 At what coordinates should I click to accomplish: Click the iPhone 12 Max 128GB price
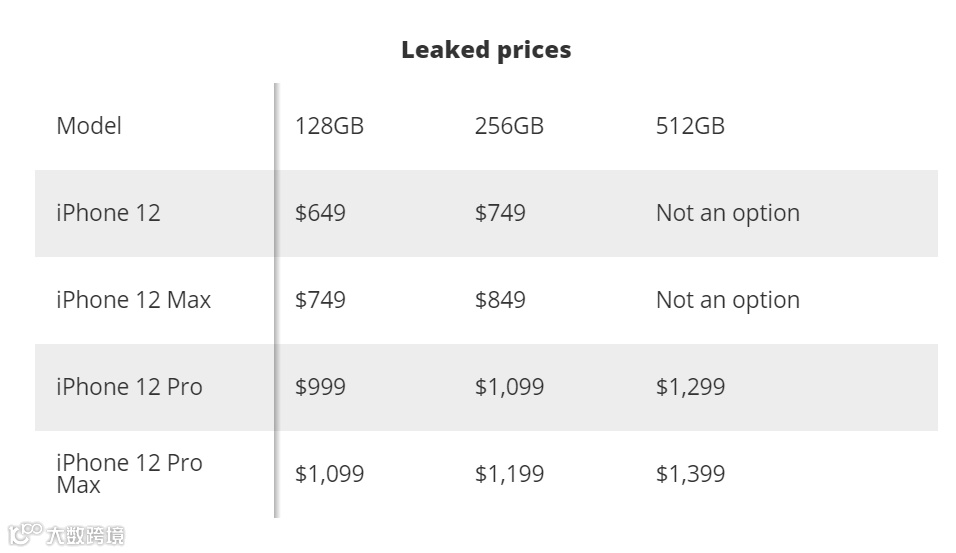coord(320,300)
